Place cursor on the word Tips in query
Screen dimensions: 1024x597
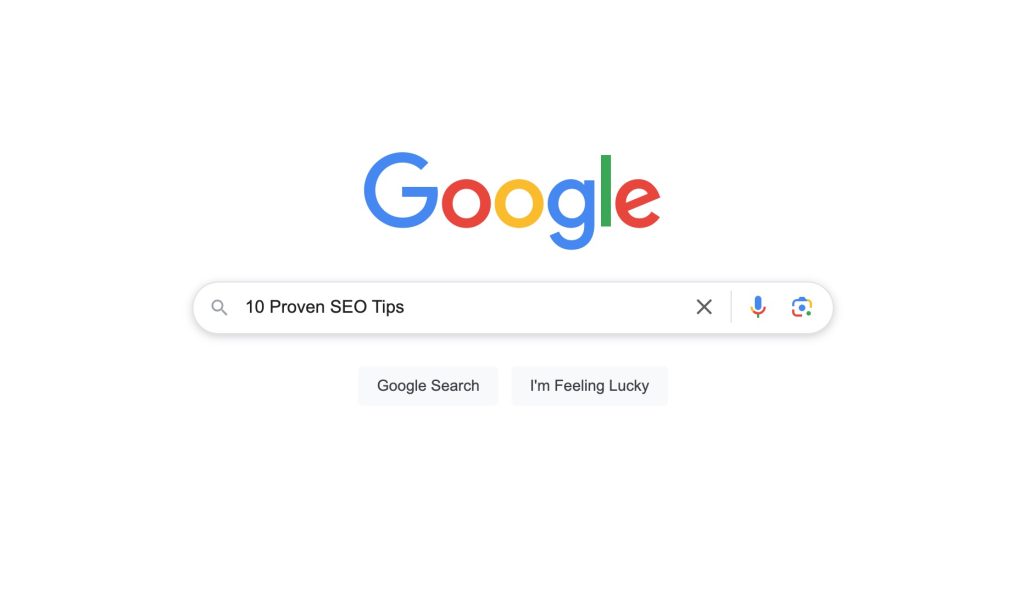[x=388, y=308]
